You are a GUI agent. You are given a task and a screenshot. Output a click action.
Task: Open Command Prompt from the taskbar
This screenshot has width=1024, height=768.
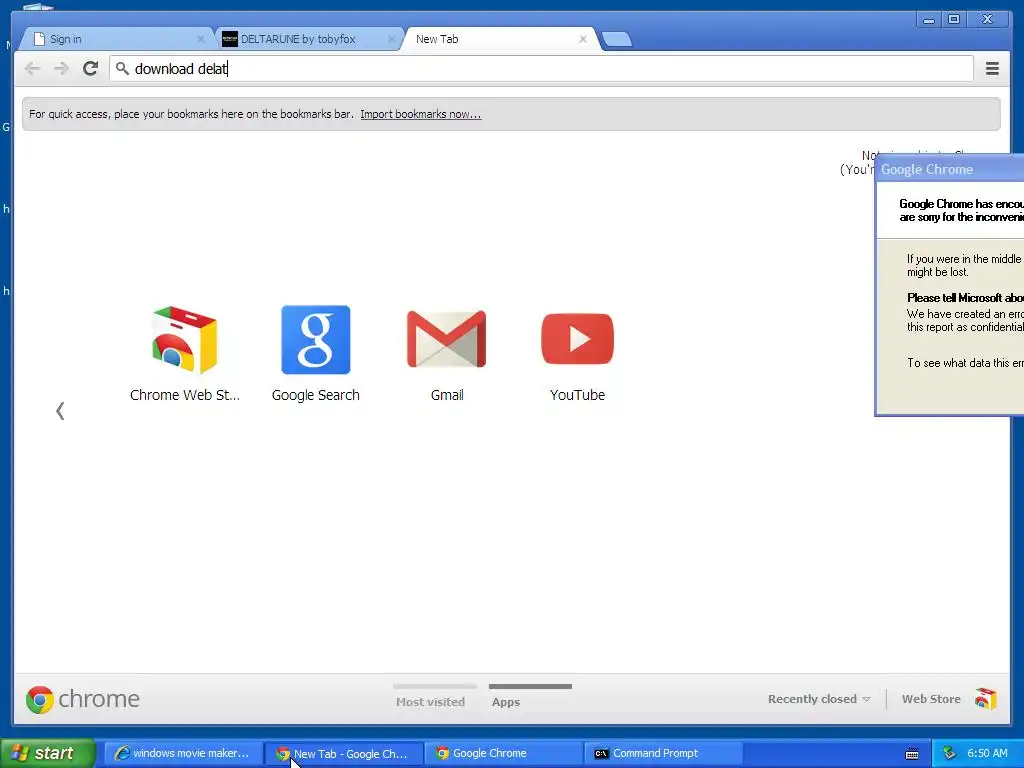click(664, 753)
